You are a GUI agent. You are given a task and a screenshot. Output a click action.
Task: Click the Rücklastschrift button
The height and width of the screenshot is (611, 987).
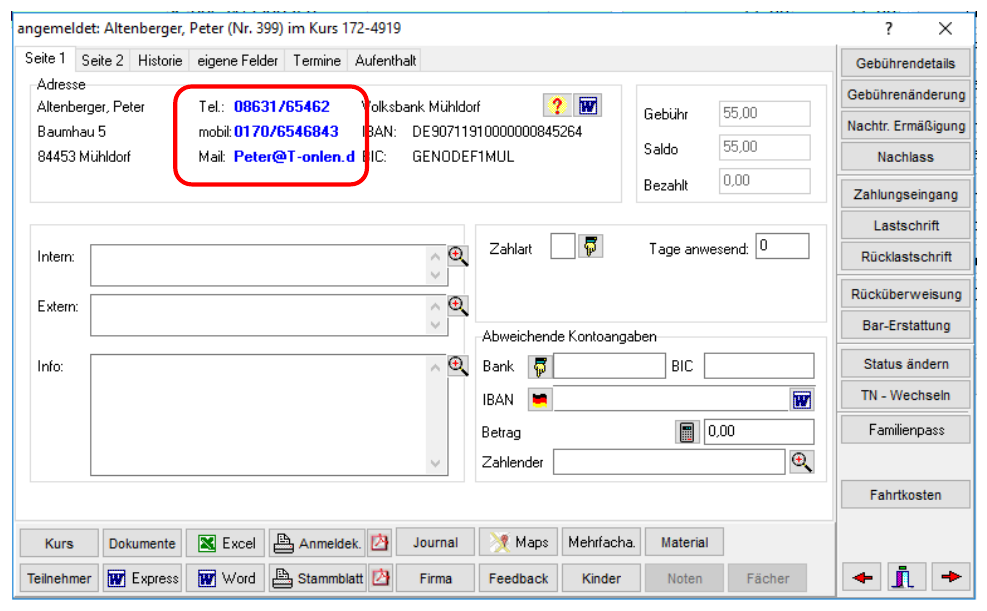point(905,257)
